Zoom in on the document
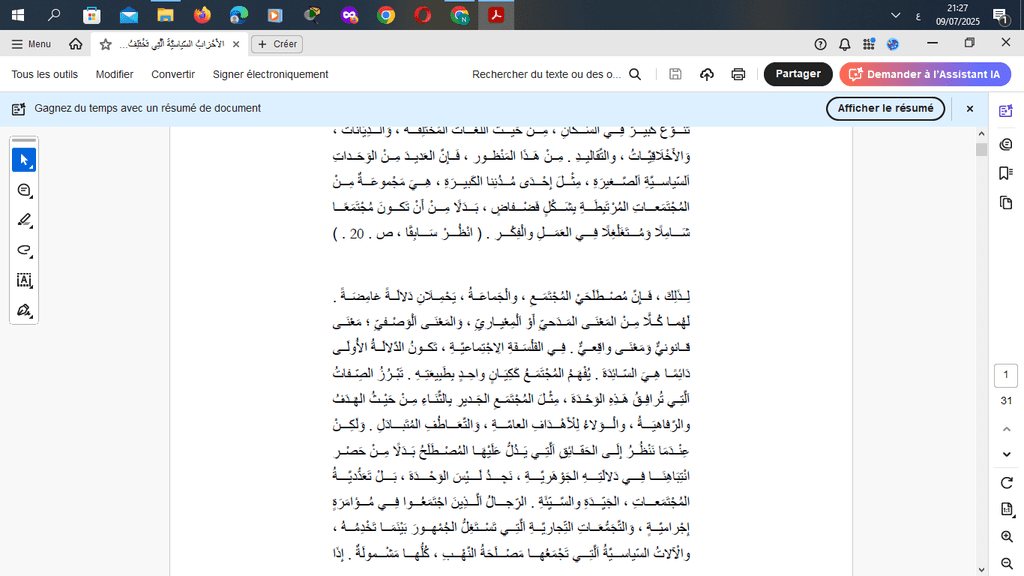Image resolution: width=1024 pixels, height=576 pixels. pyautogui.click(x=1006, y=537)
